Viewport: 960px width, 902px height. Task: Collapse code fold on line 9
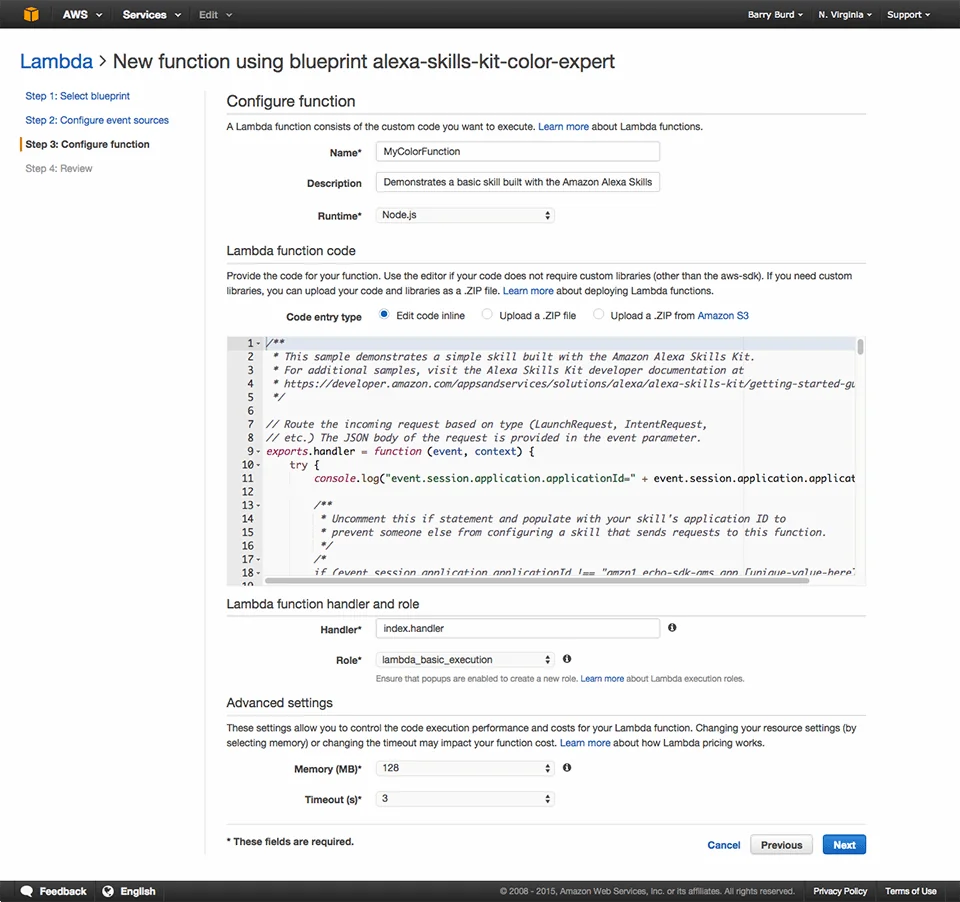click(258, 452)
